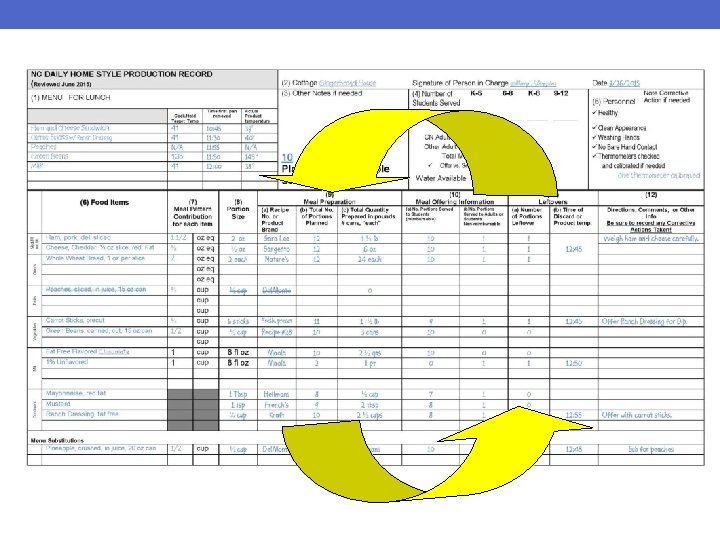Click the blue '10' hyperlink number
Viewport: 720px width, 540px height.
(x=287, y=158)
